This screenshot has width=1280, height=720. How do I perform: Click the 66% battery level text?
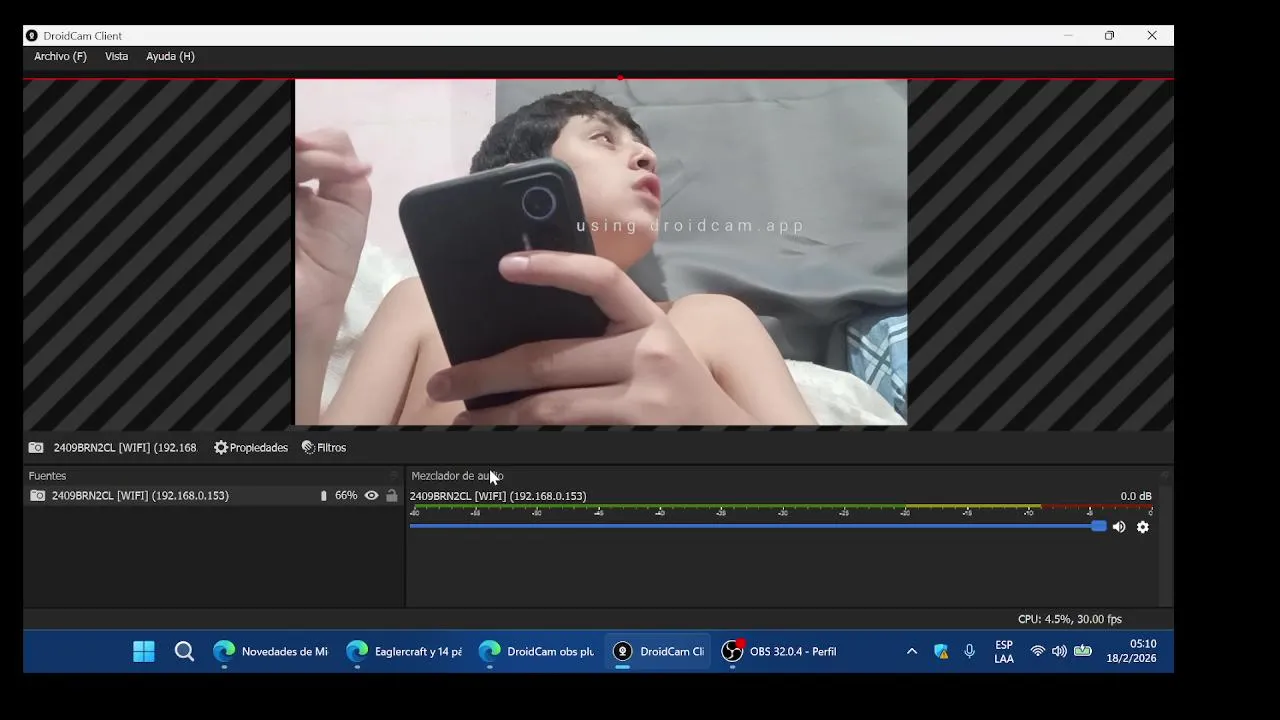[346, 496]
